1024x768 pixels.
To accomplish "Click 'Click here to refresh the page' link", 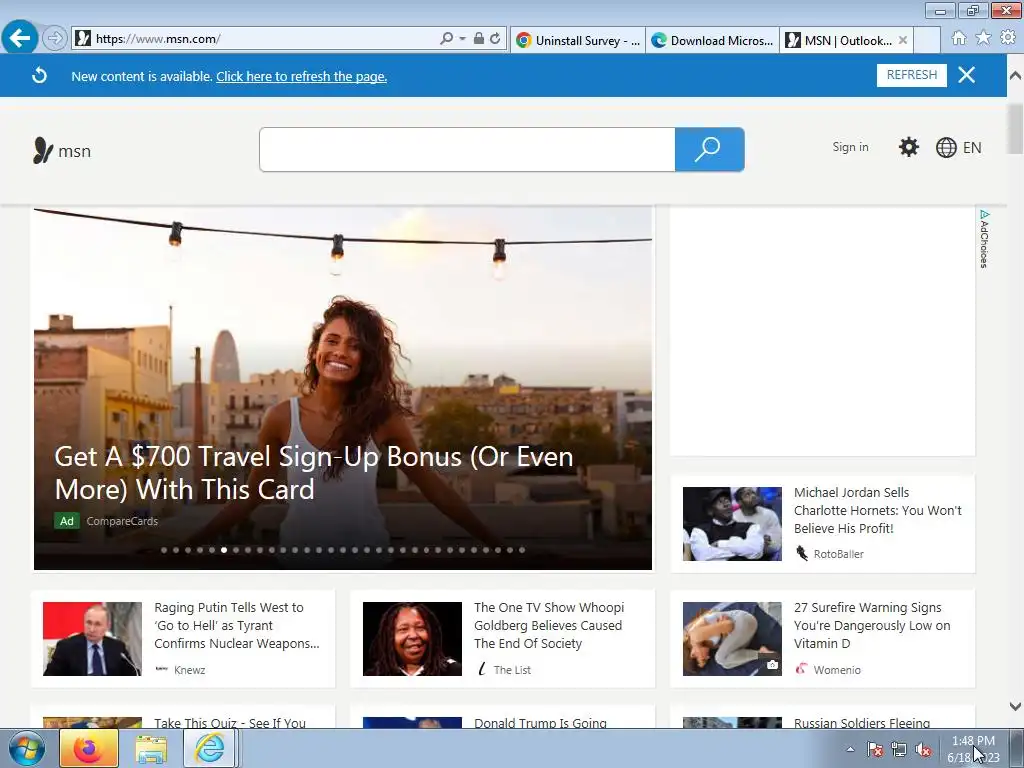I will point(302,76).
